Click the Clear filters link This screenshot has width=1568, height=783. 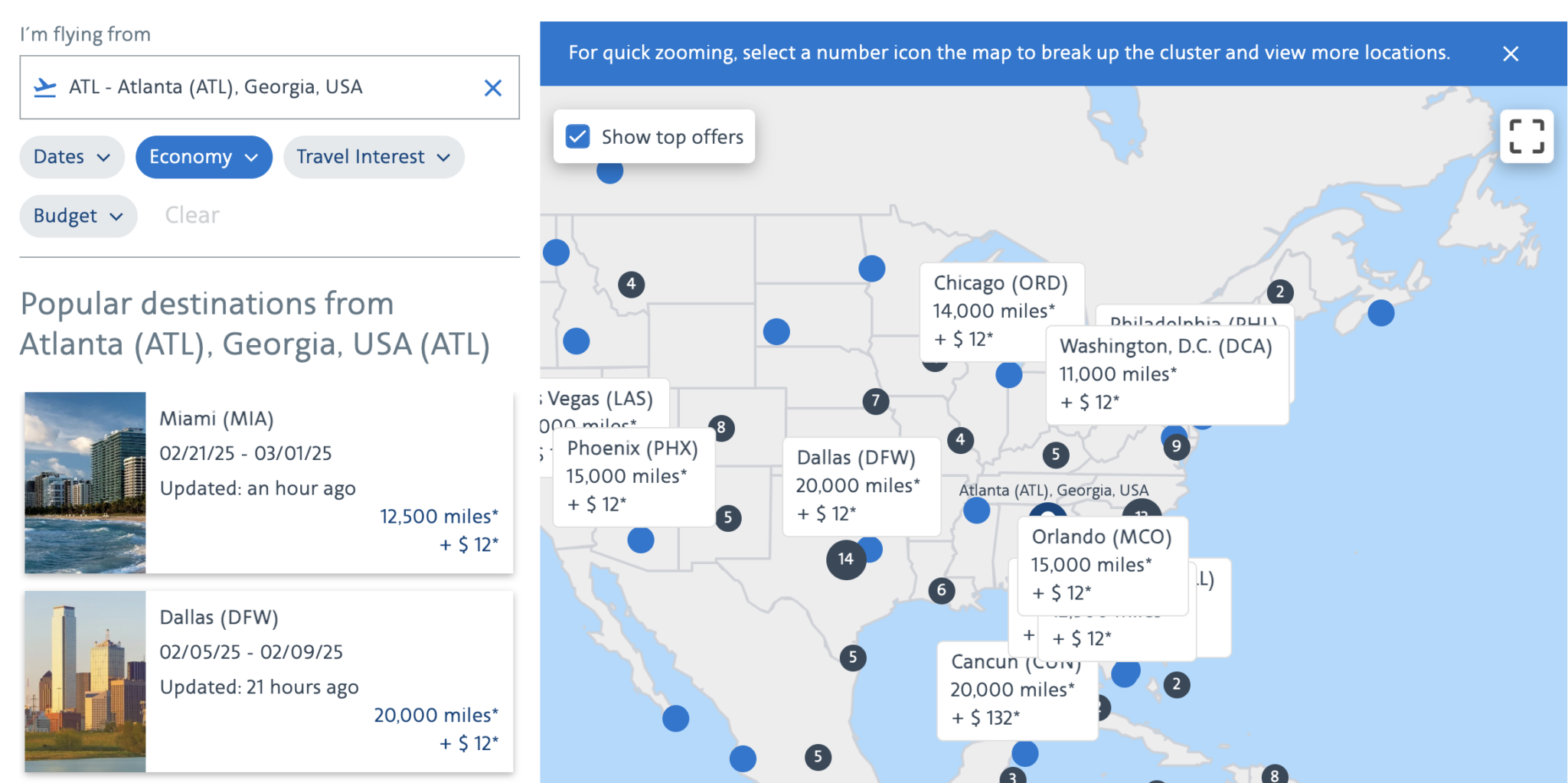click(x=191, y=215)
